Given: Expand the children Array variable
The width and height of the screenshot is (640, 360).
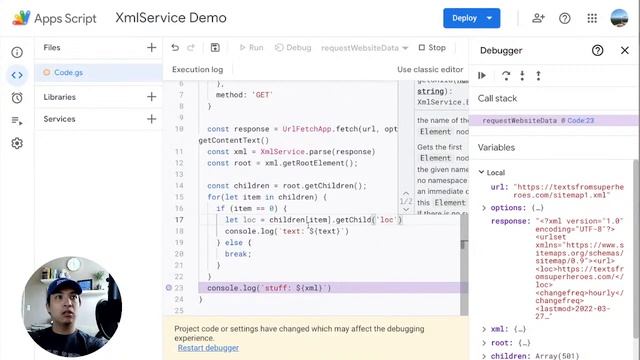Looking at the screenshot, I should pyautogui.click(x=484, y=356).
